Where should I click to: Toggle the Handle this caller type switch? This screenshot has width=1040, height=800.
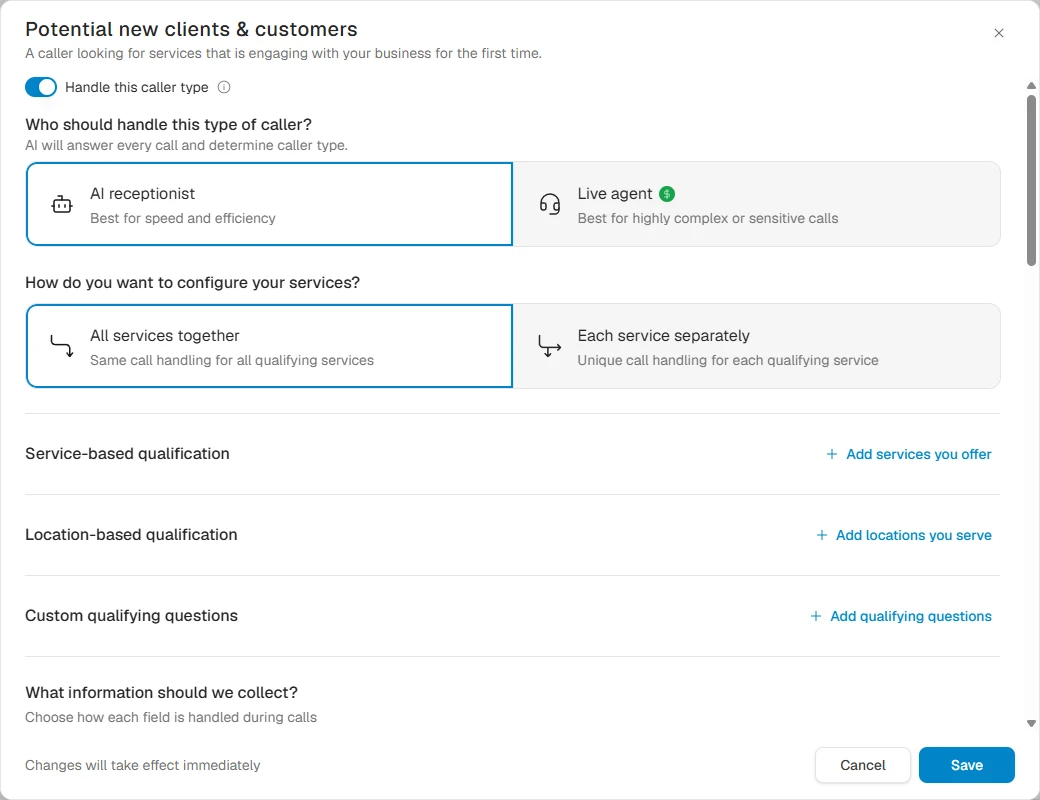coord(41,87)
